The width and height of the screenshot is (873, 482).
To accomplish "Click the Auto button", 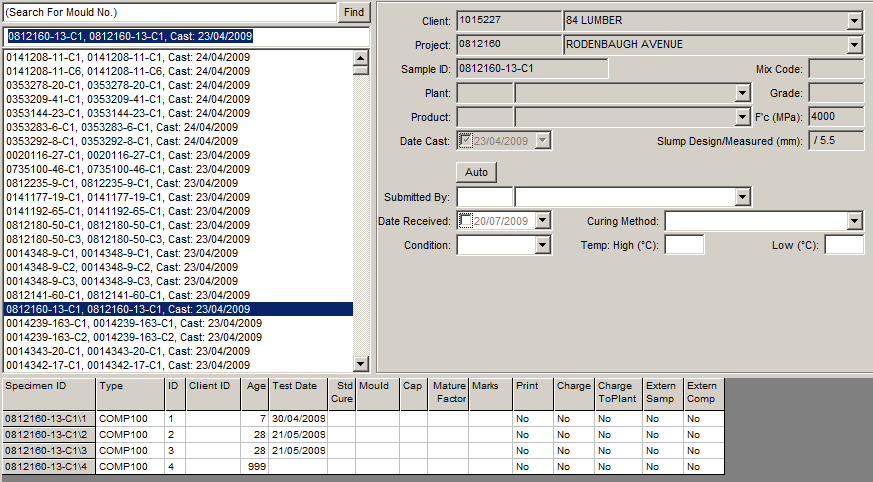I will coord(476,172).
